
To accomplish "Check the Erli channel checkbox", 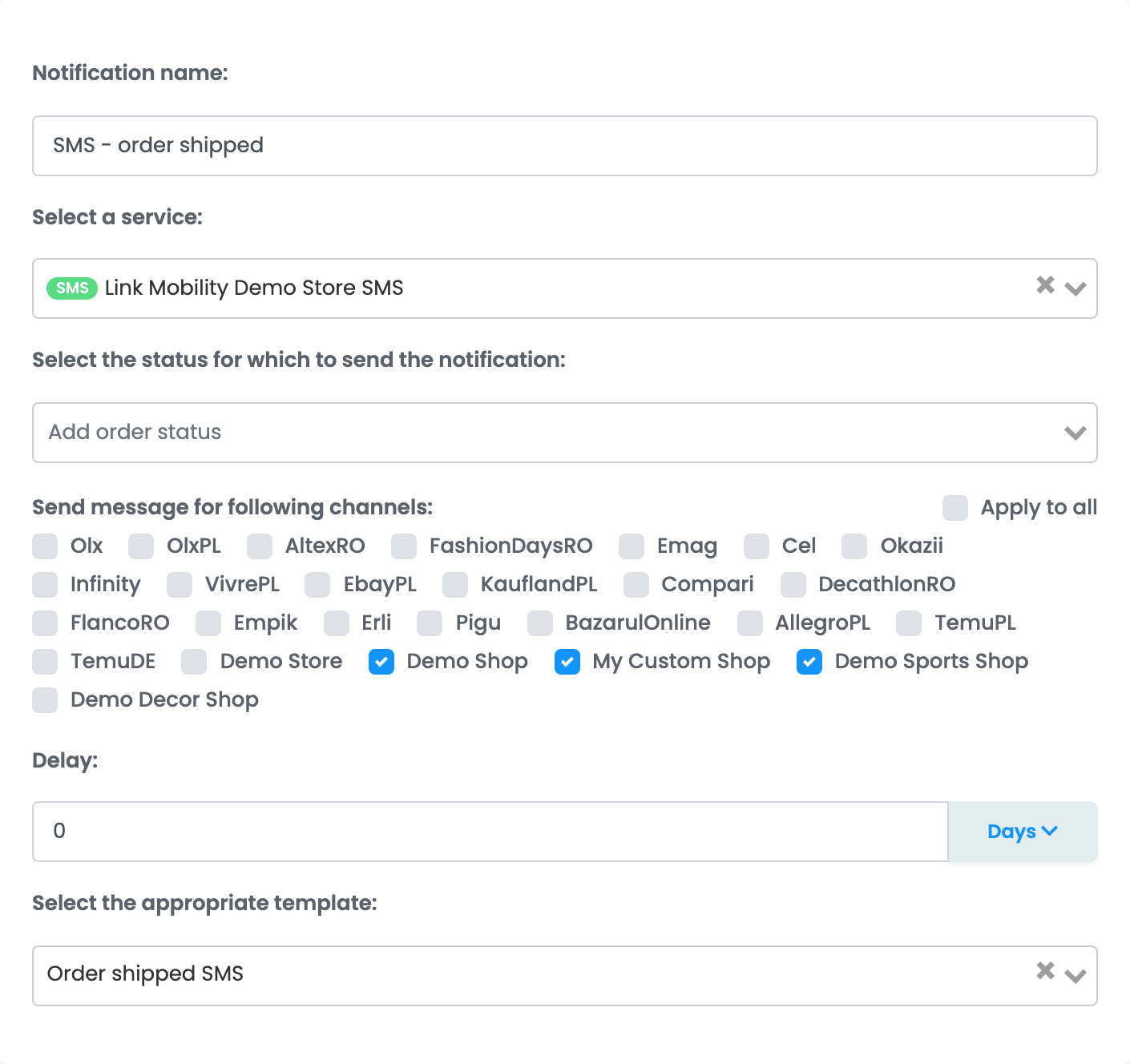I will tap(337, 623).
